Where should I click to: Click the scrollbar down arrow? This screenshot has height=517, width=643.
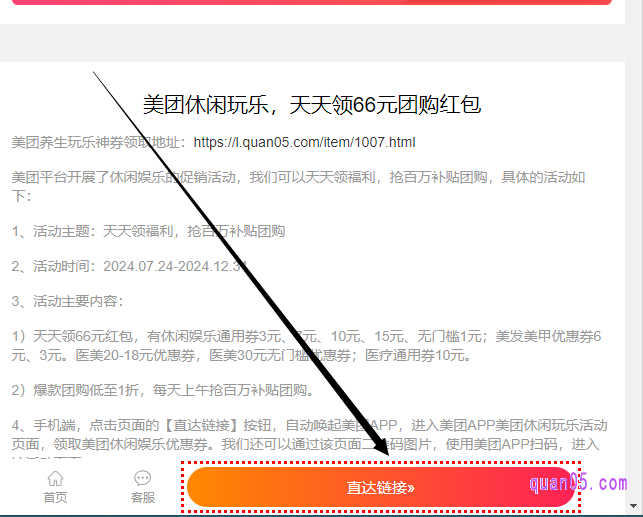click(x=633, y=506)
